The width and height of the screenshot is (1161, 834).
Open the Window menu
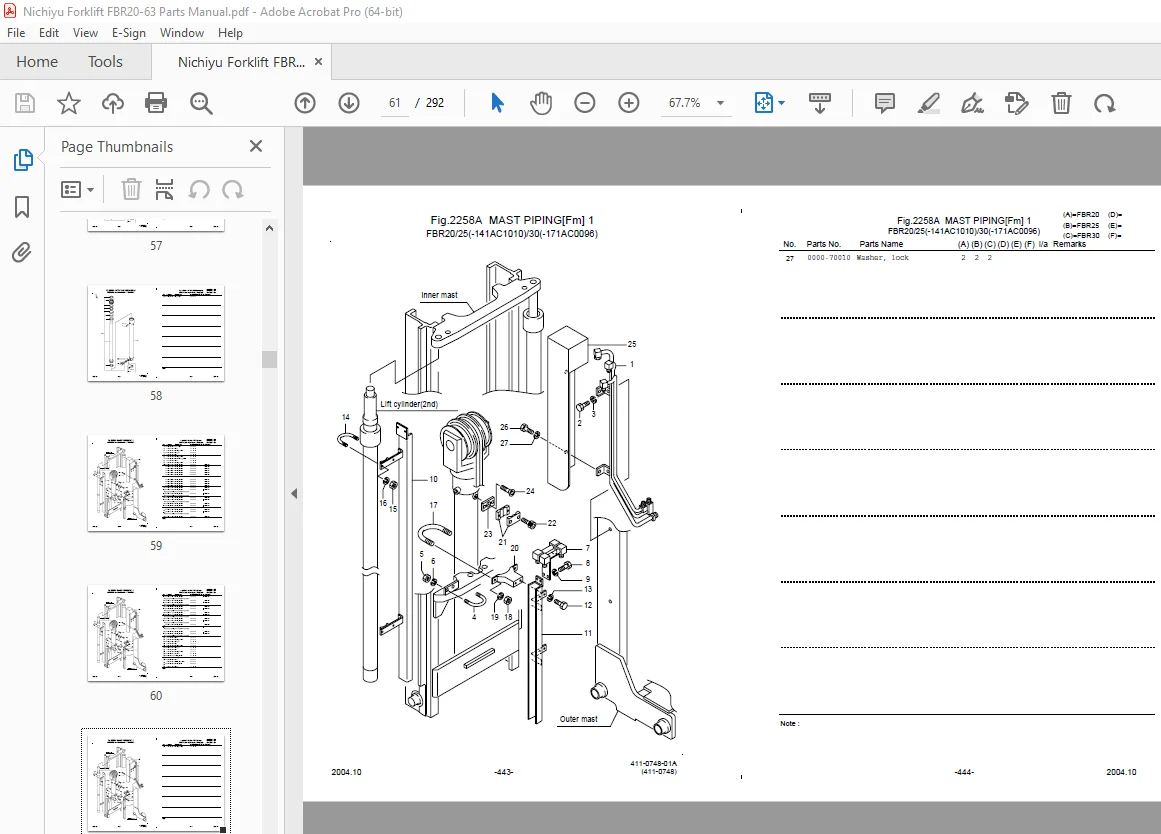pyautogui.click(x=181, y=33)
